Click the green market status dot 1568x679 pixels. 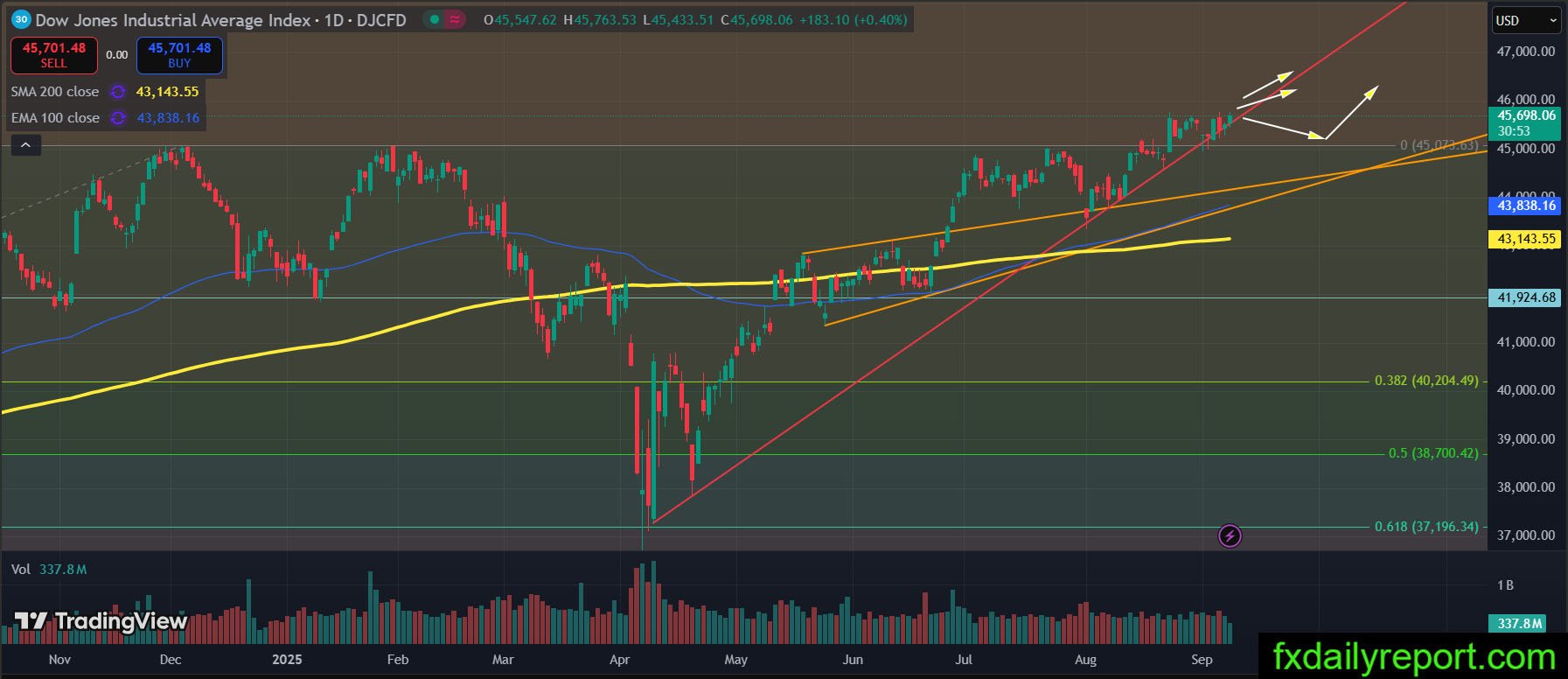pos(435,19)
